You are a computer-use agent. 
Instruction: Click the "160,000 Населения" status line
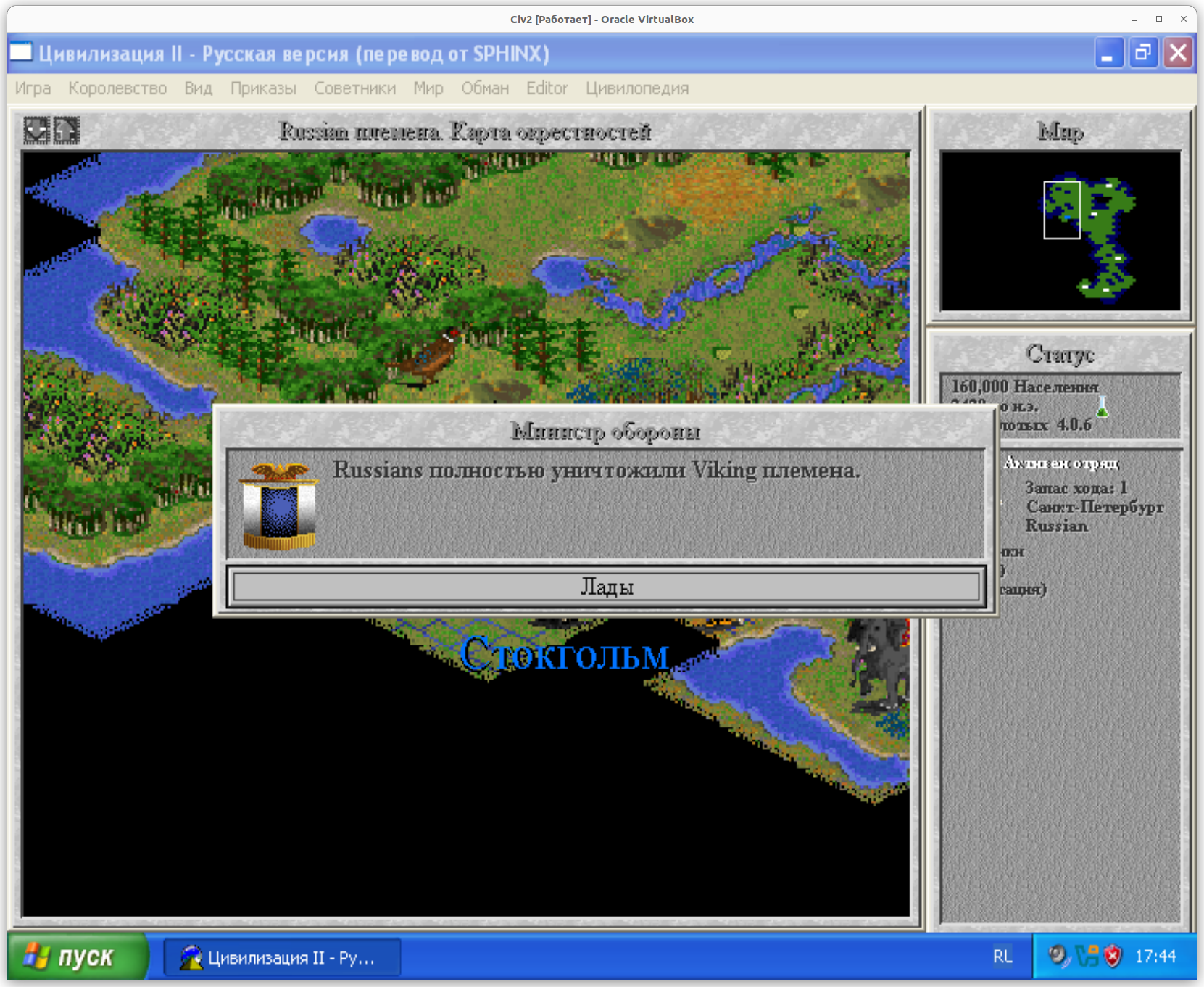pyautogui.click(x=1025, y=387)
